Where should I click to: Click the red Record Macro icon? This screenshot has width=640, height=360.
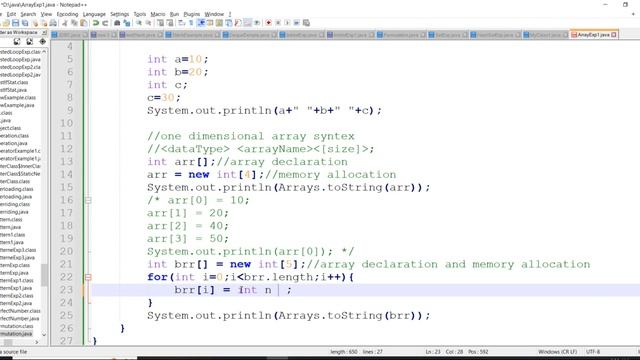coord(268,23)
